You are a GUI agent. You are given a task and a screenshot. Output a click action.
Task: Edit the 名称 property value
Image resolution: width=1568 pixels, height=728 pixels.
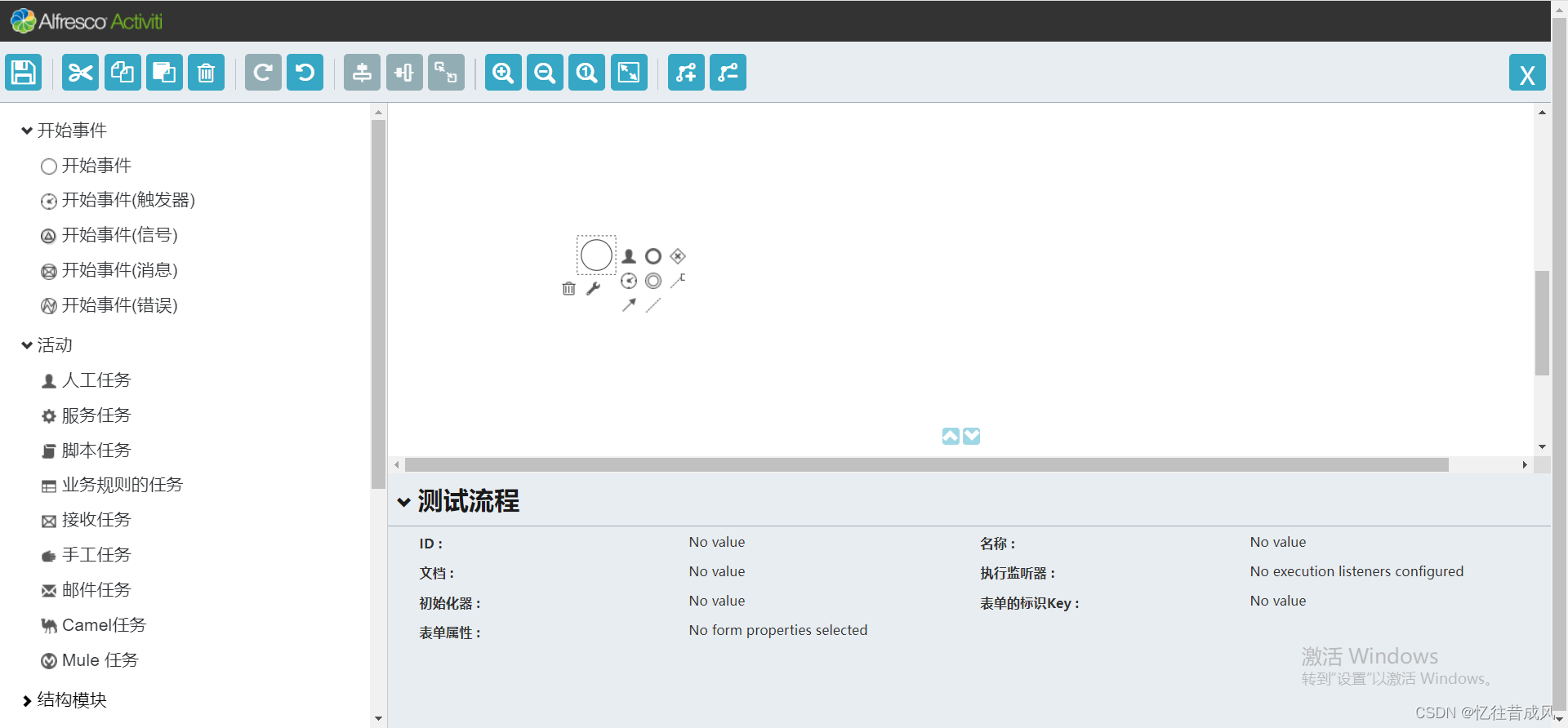[x=1277, y=542]
